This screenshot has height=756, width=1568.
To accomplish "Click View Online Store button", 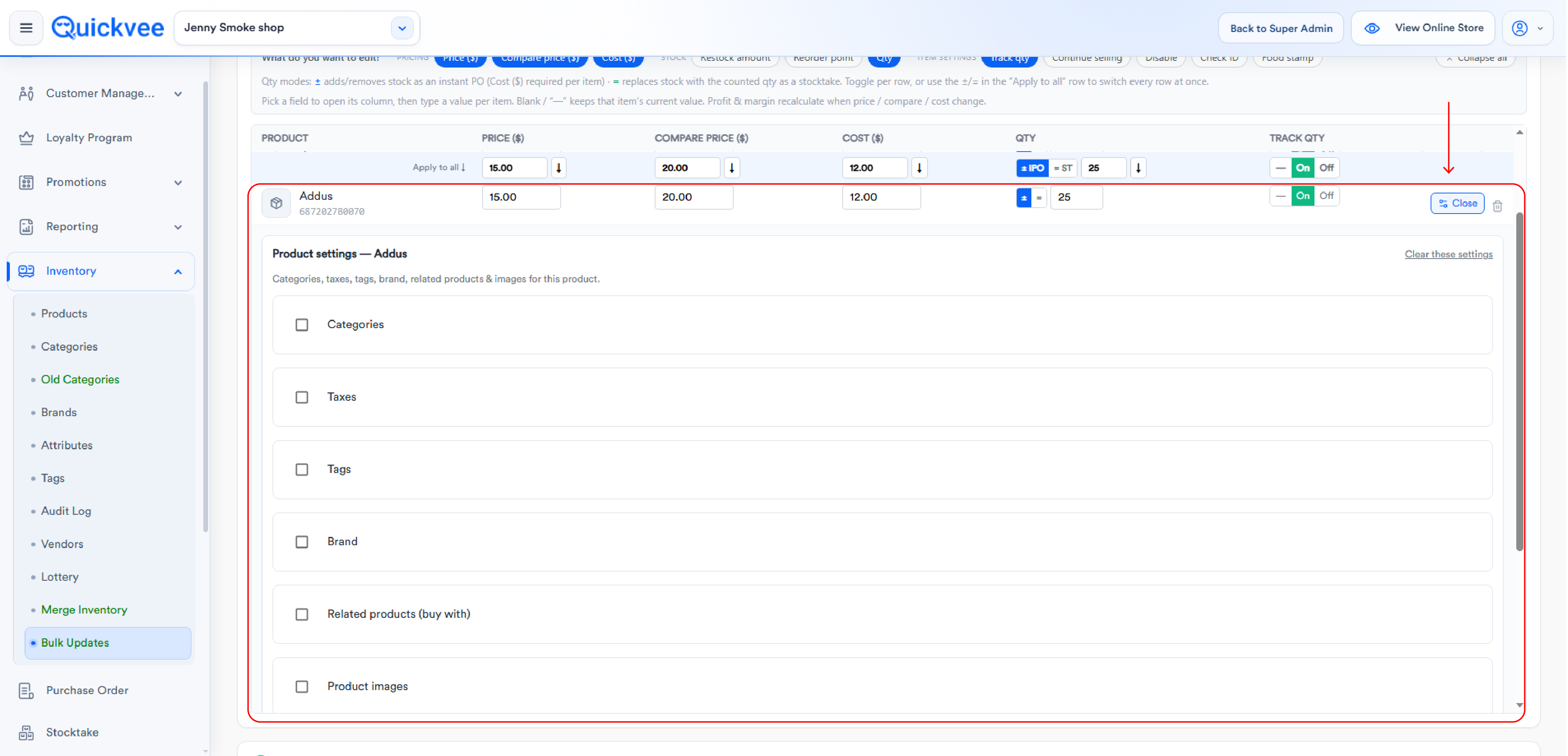I will (x=1423, y=28).
